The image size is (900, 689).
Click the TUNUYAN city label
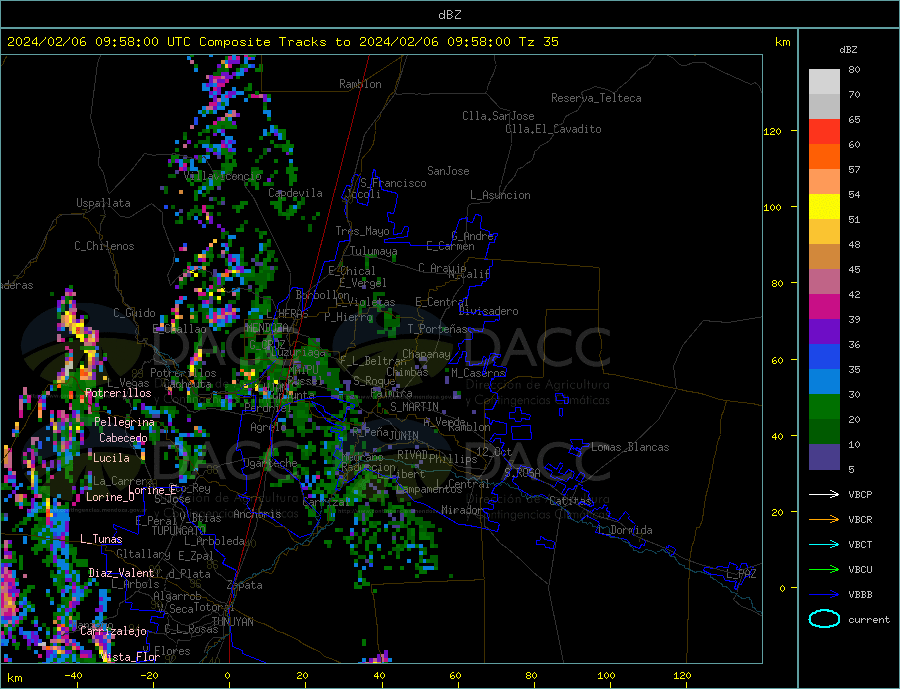[232, 622]
